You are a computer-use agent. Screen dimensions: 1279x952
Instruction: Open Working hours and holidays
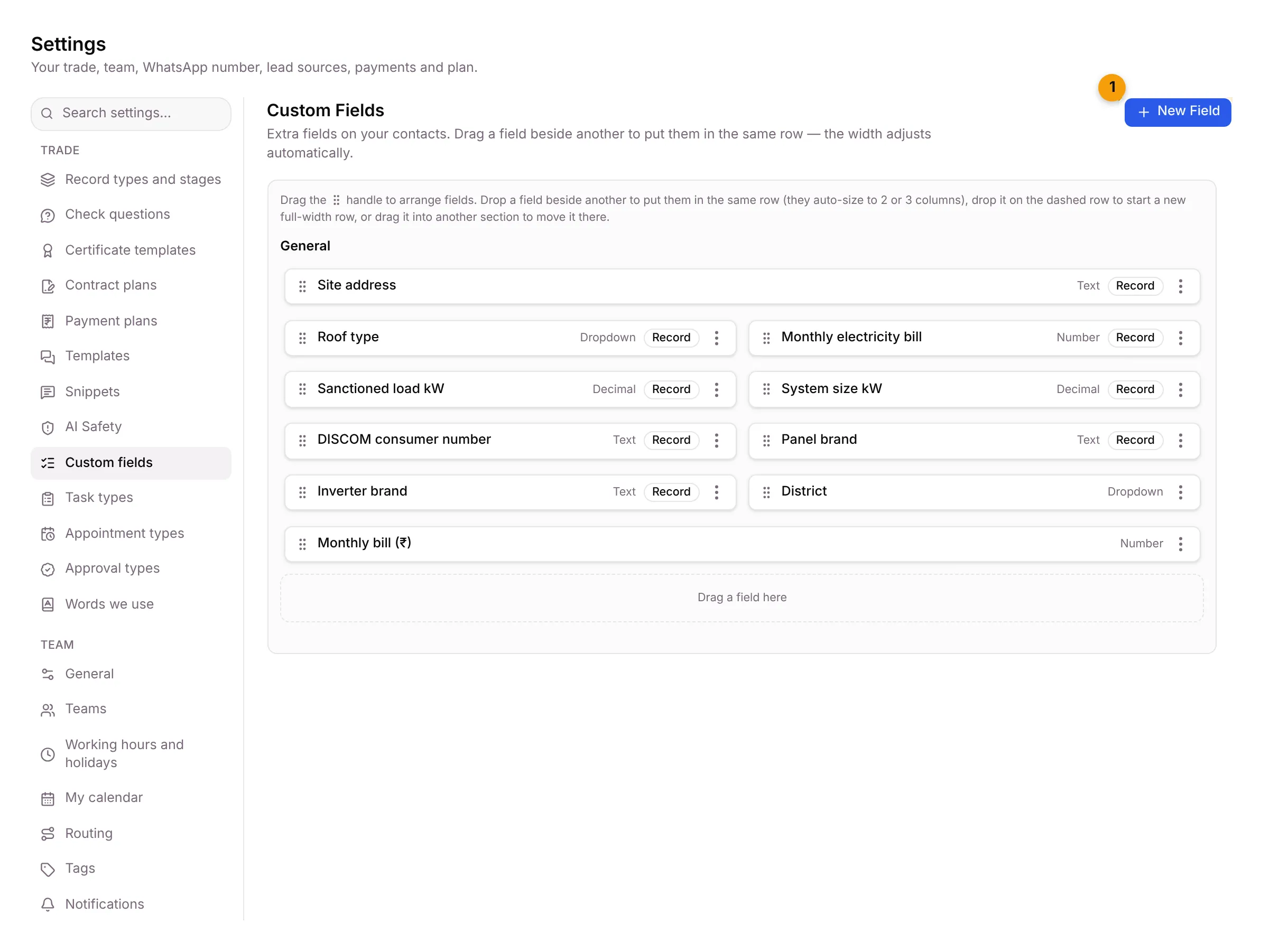[x=131, y=754]
